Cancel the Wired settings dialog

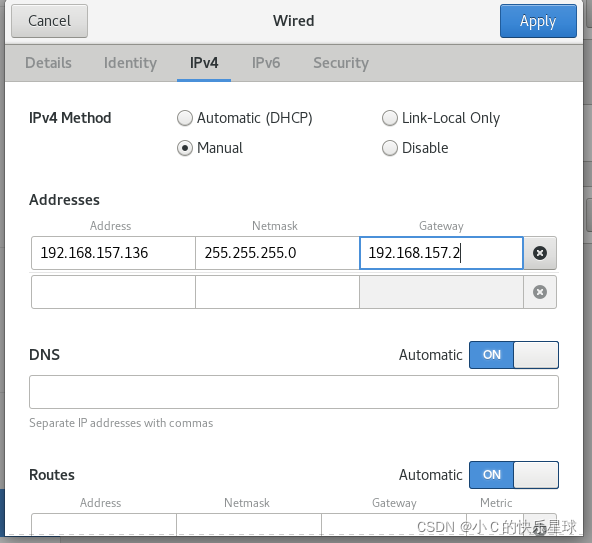49,21
